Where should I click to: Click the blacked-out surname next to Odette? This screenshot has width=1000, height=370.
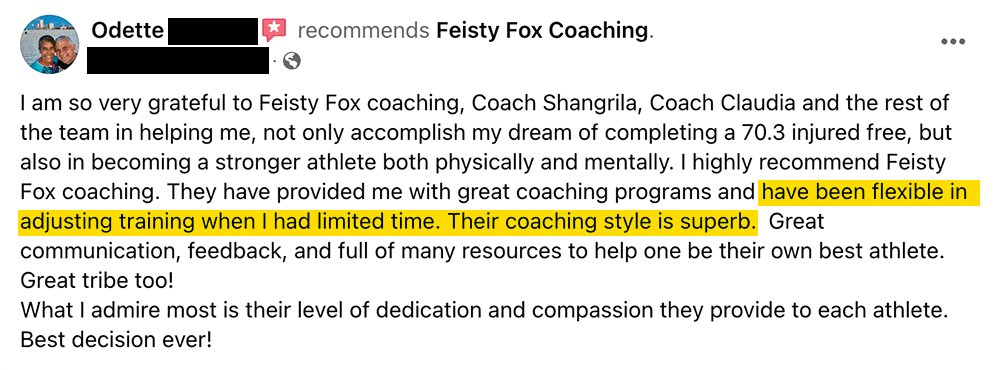pos(212,31)
